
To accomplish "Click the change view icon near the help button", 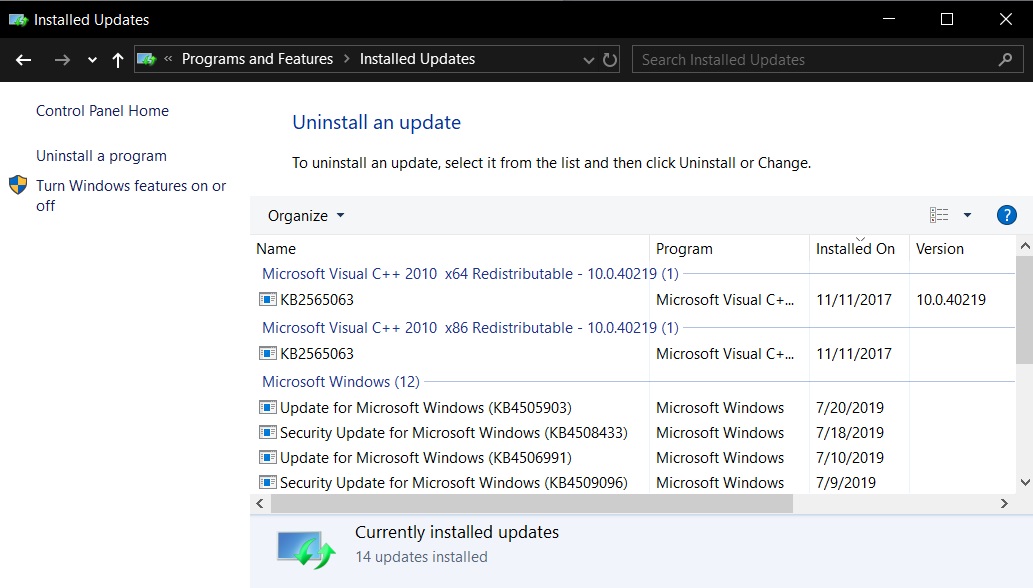I will (x=938, y=214).
